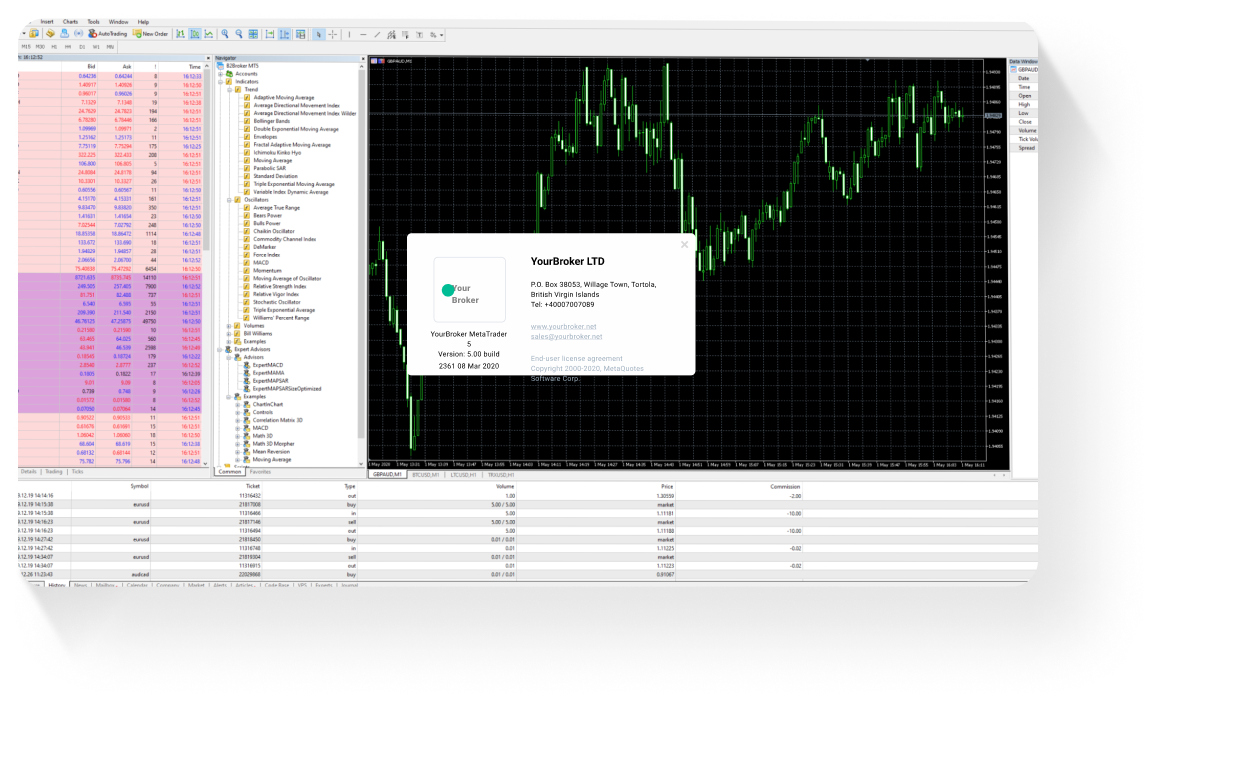This screenshot has width=1234, height=767.
Task: Expand the Accounts node in Navigator
Action: 221,74
